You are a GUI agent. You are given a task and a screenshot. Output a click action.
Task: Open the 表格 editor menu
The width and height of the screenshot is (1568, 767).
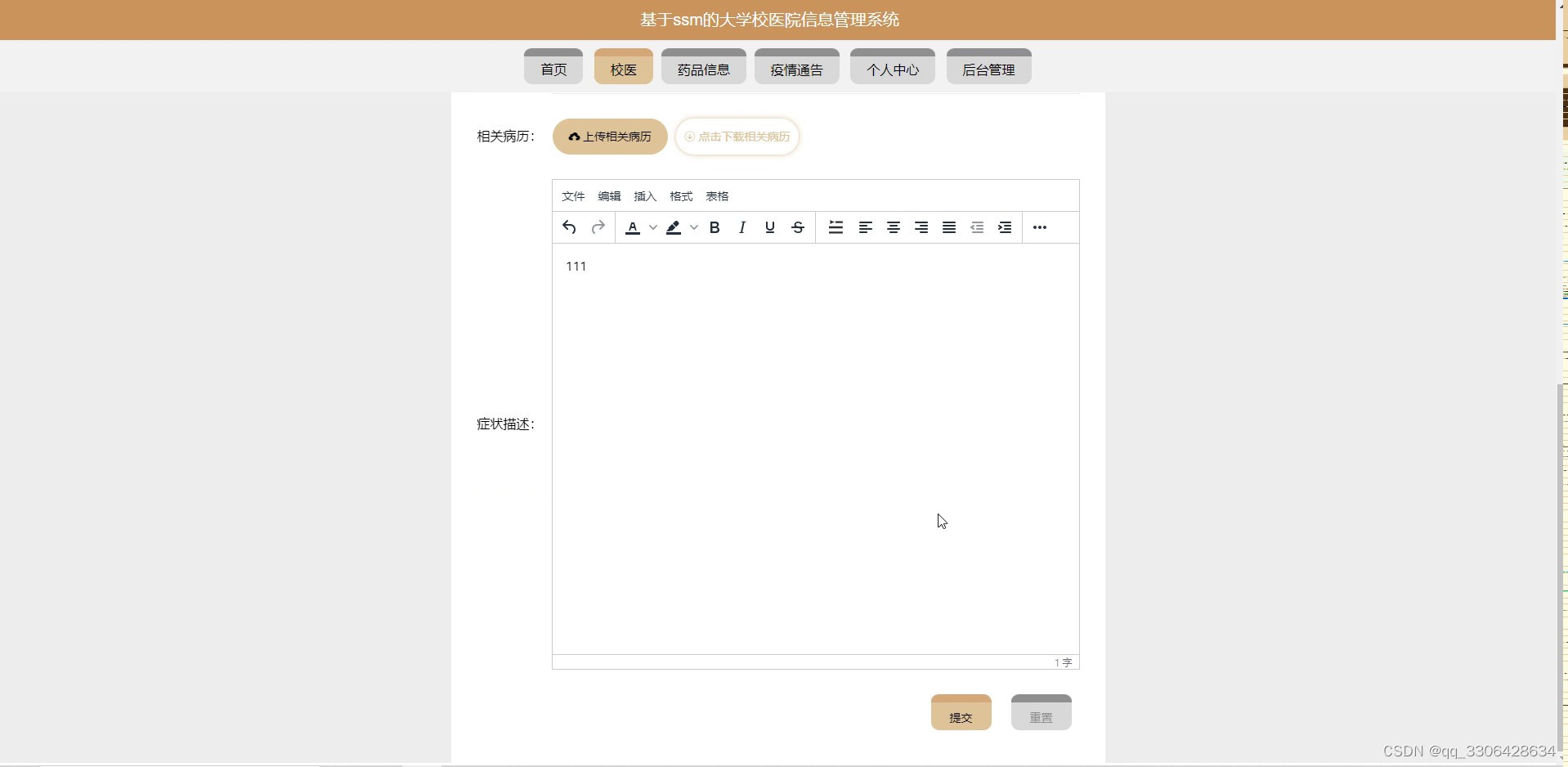click(x=717, y=196)
